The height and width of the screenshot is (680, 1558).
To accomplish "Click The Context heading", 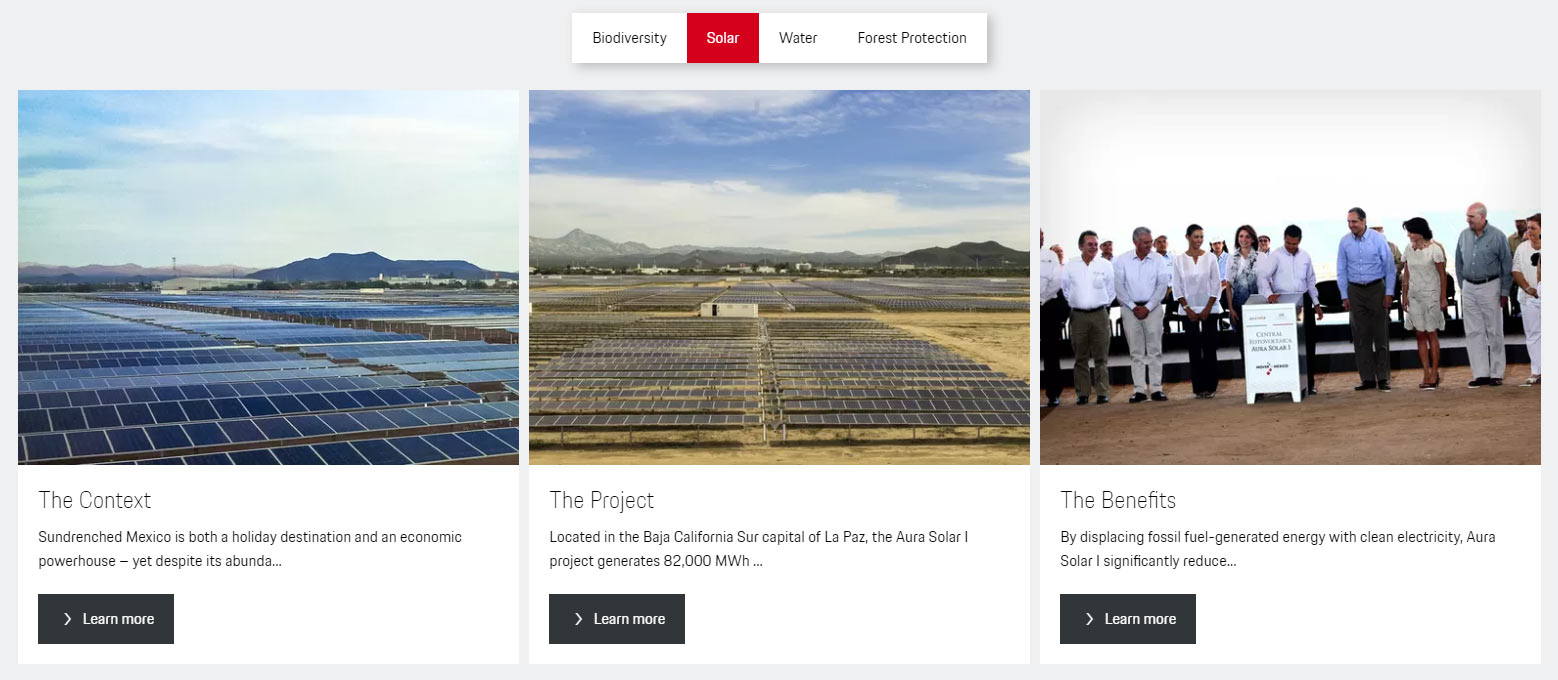I will click(95, 500).
